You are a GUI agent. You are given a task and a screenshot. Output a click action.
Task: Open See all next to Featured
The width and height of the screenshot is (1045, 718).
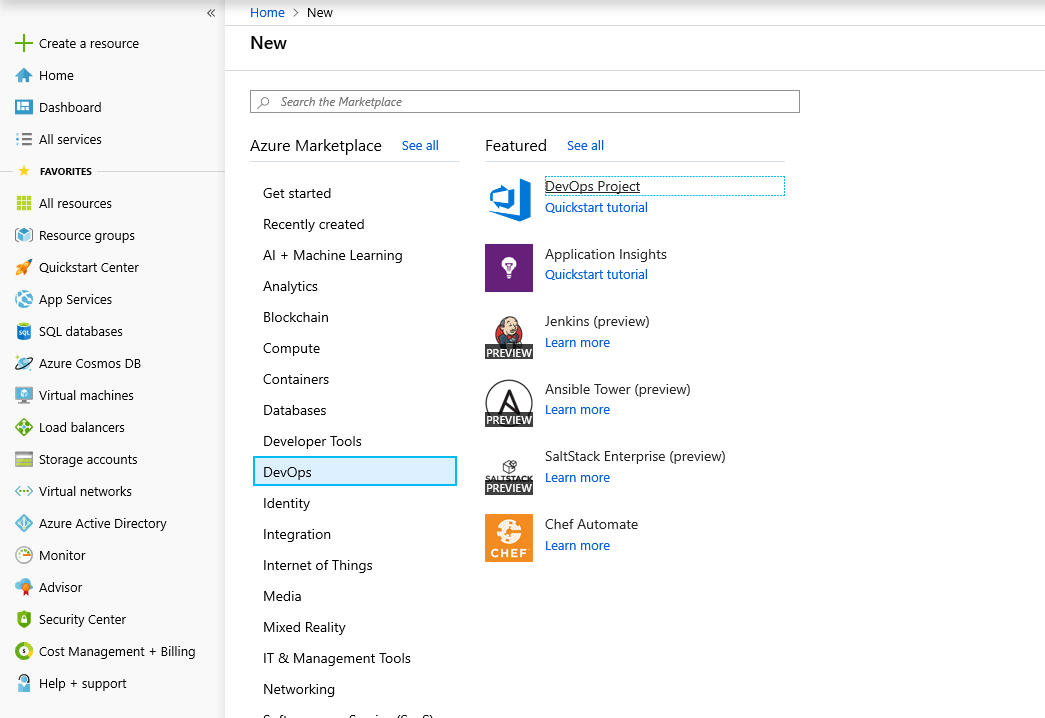[585, 145]
